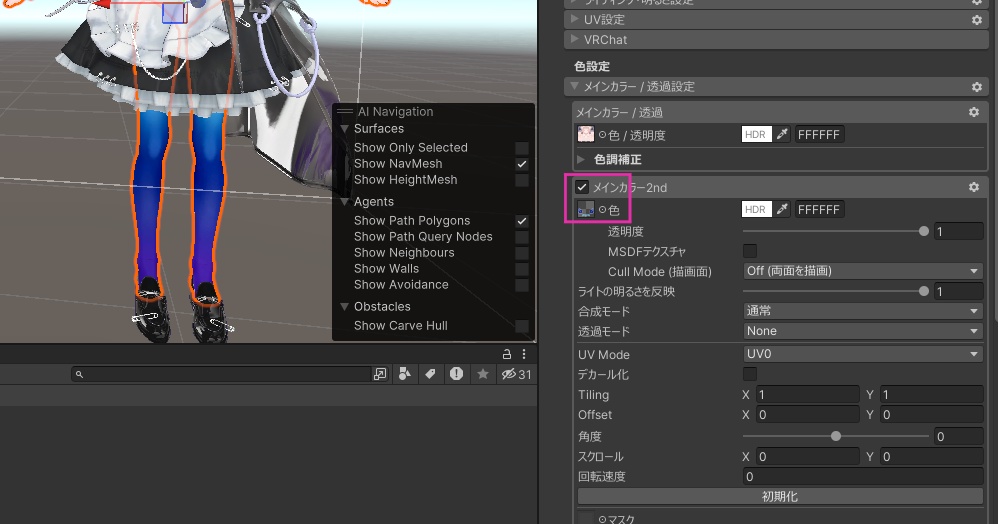Focus main color hex field FFFFFF
This screenshot has height=524, width=998.
819,134
